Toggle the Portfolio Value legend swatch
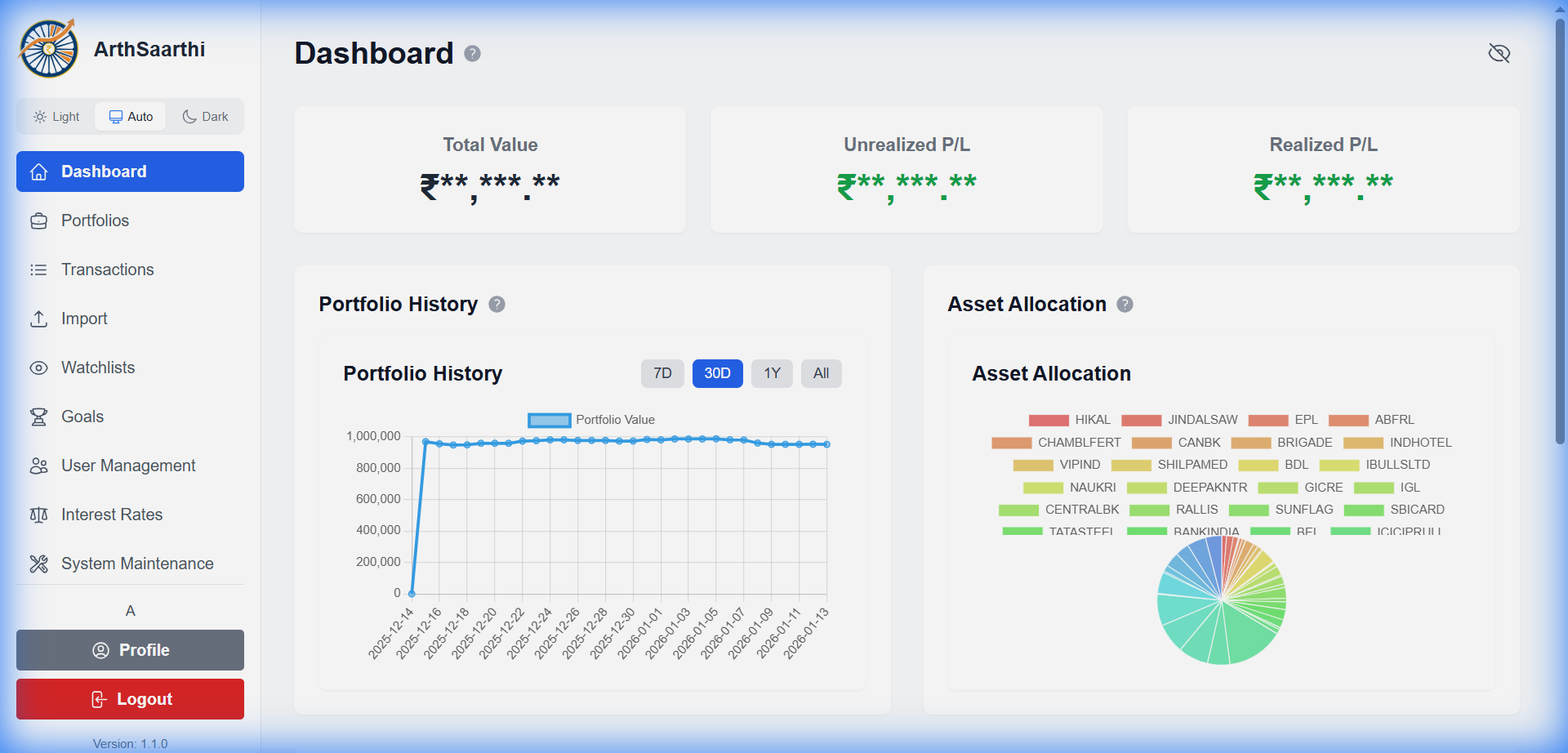Image resolution: width=1568 pixels, height=753 pixels. click(550, 420)
